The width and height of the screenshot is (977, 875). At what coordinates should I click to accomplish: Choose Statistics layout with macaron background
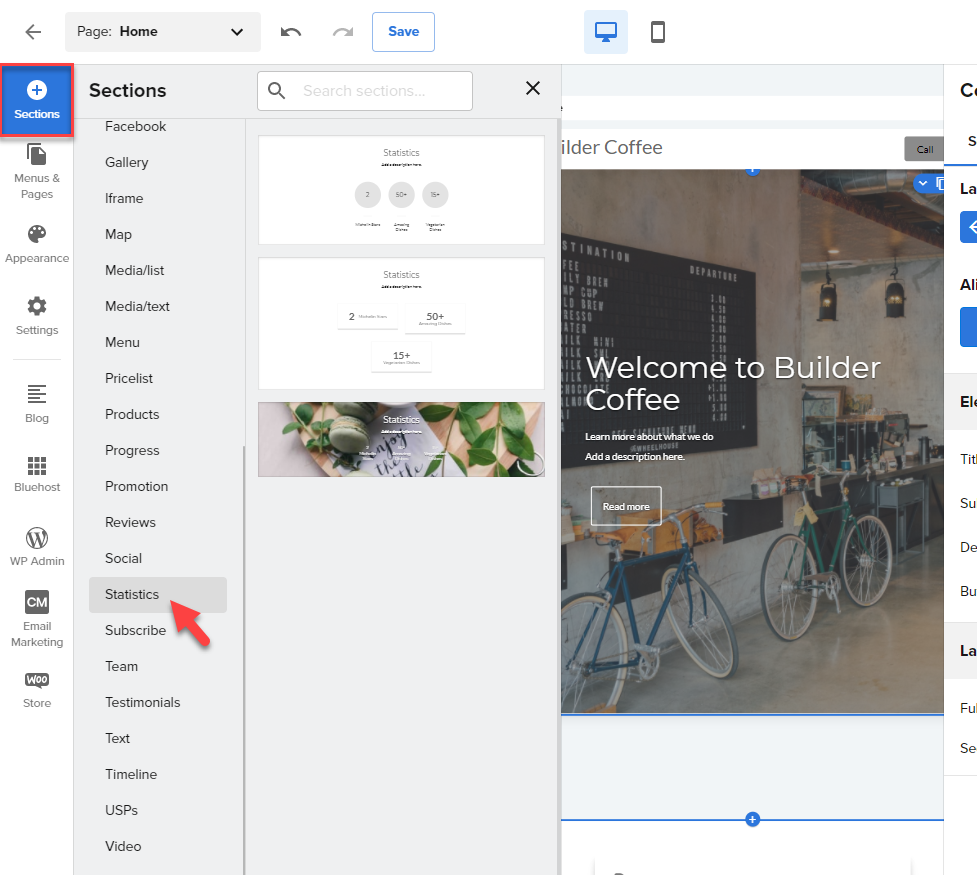(x=401, y=439)
